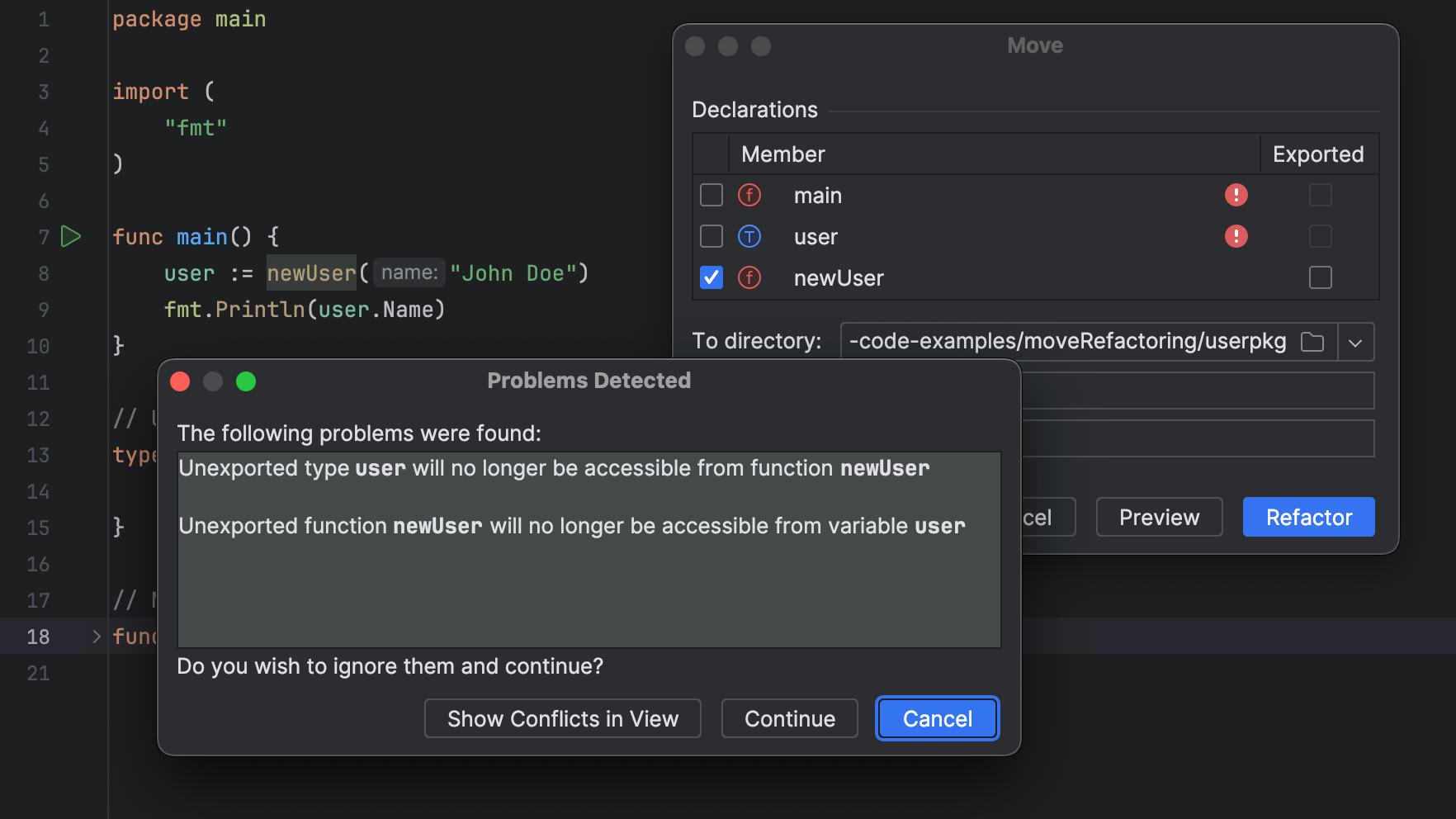Open the folder browser for target directory

(1312, 341)
